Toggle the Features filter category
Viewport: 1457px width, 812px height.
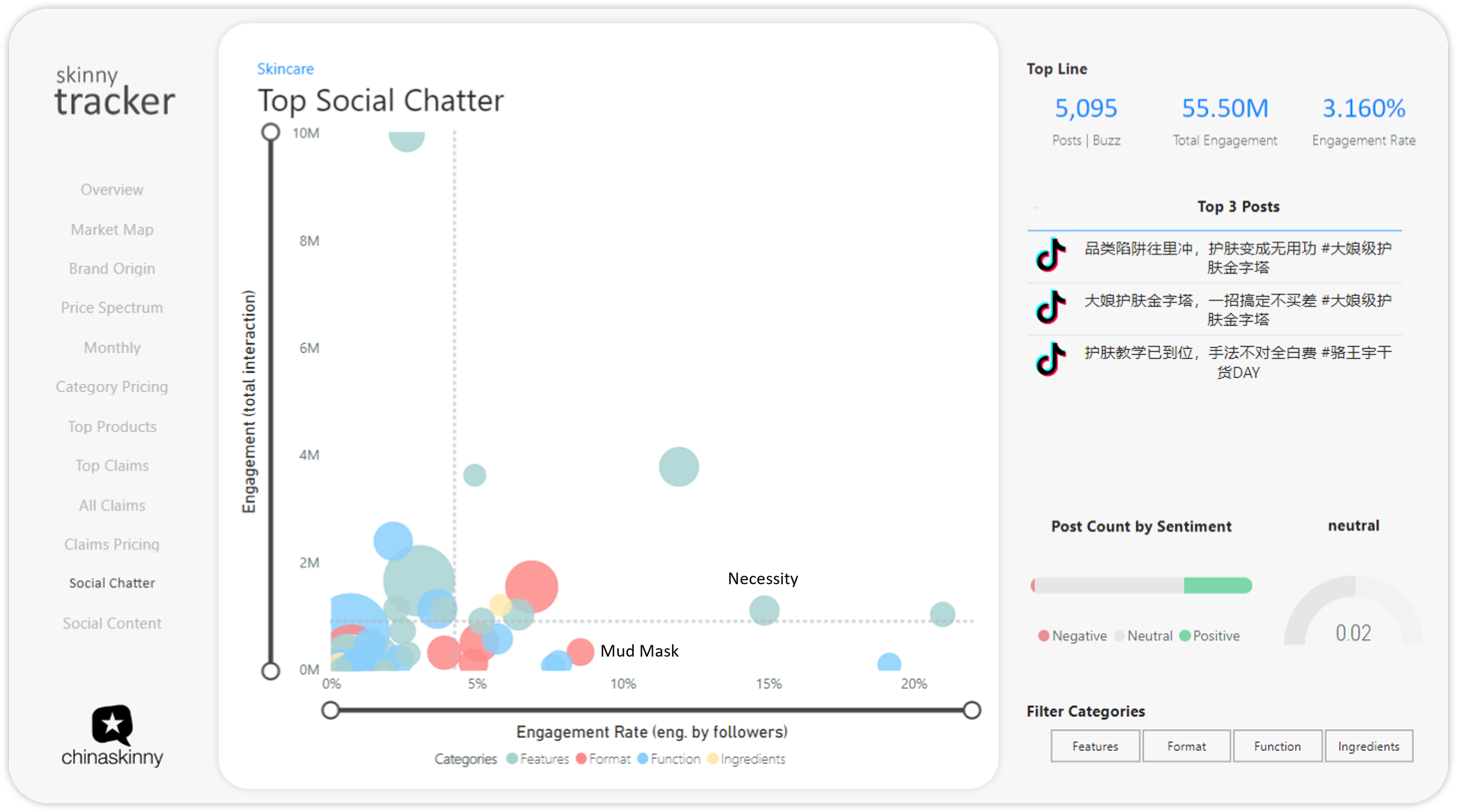1095,746
